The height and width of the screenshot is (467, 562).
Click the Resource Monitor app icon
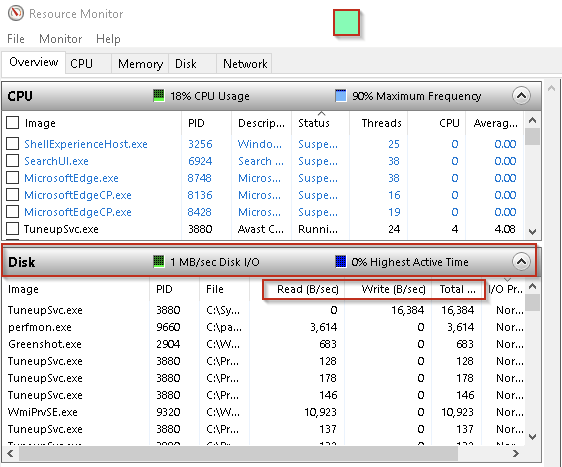tap(16, 13)
